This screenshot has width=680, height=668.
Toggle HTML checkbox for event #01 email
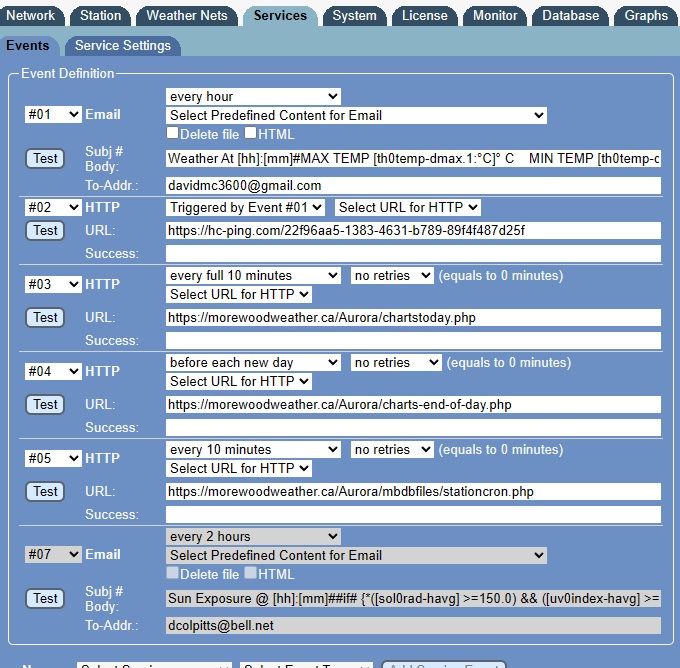251,133
